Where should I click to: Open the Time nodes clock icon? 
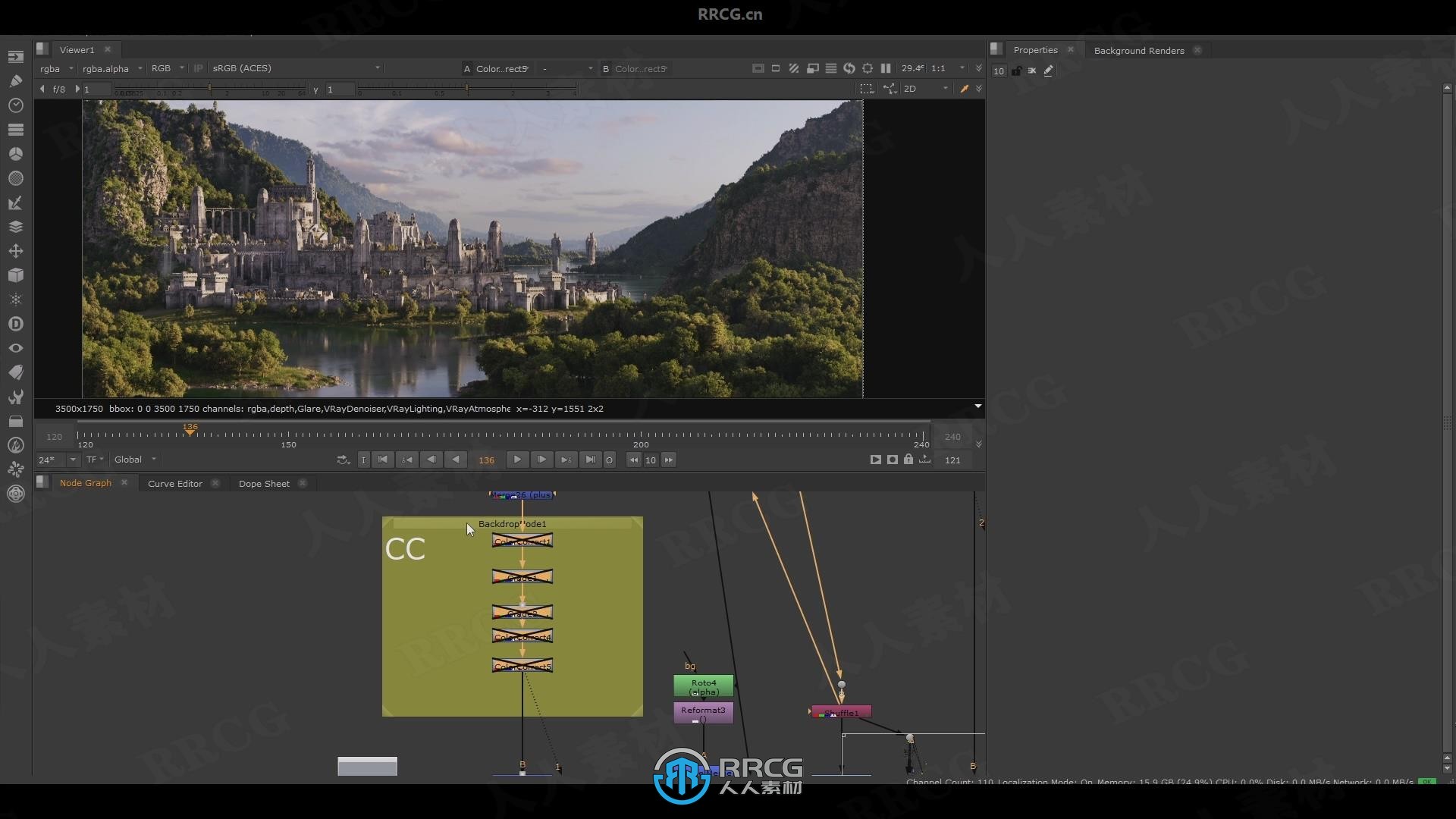pyautogui.click(x=15, y=105)
